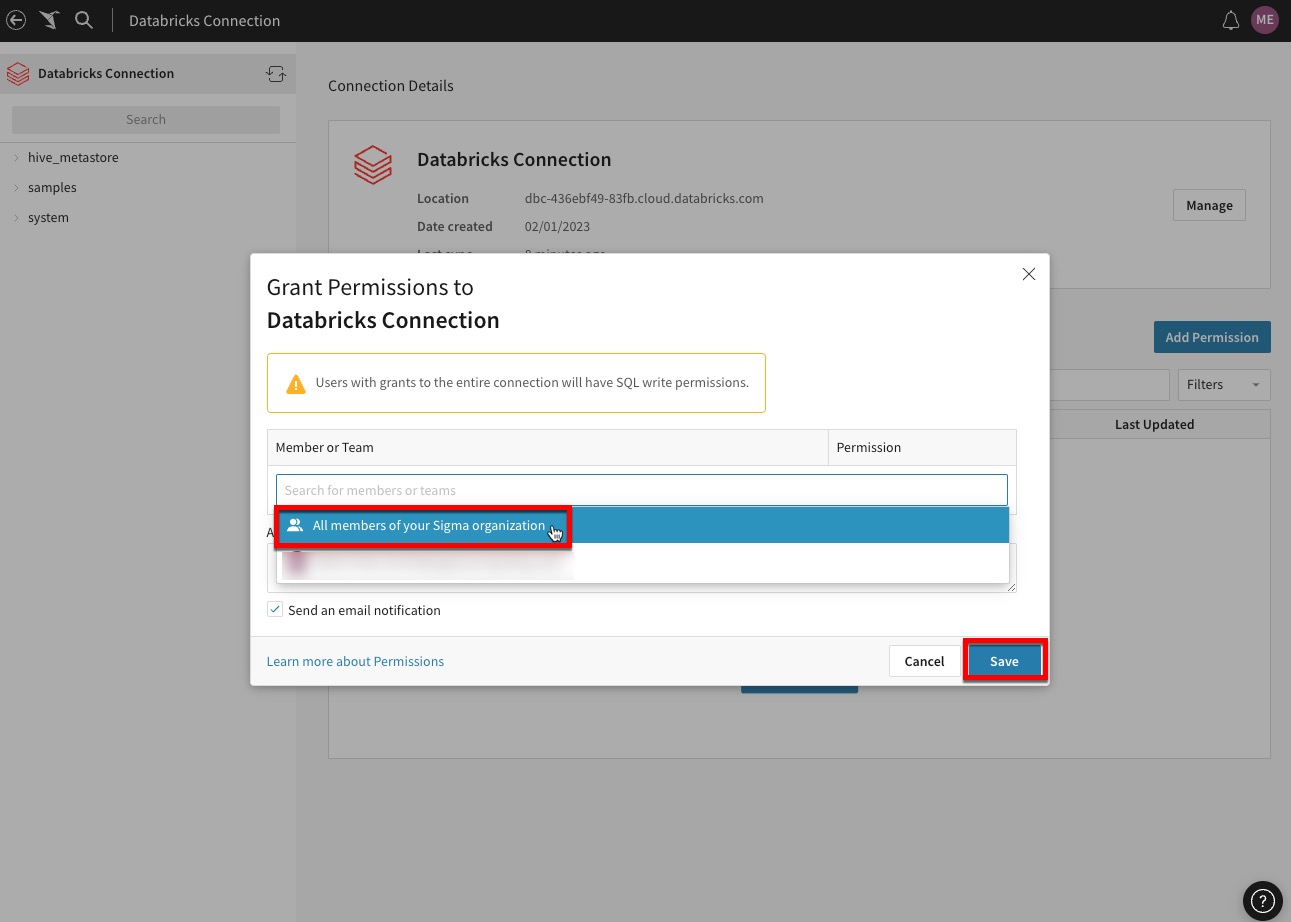Click the location dbc-436ebf49-83fb.cloud.databricks.com text
This screenshot has width=1291, height=922.
[x=644, y=198]
